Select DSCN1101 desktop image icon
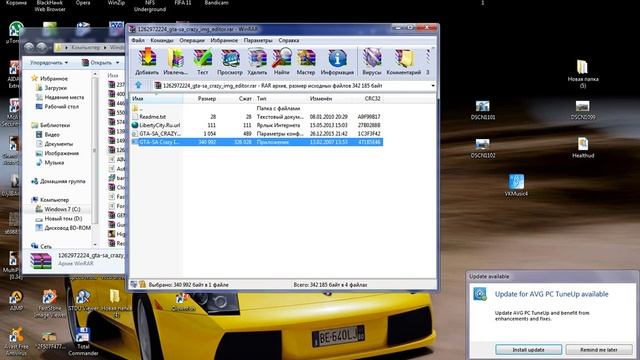Image resolution: width=640 pixels, height=360 pixels. click(483, 110)
